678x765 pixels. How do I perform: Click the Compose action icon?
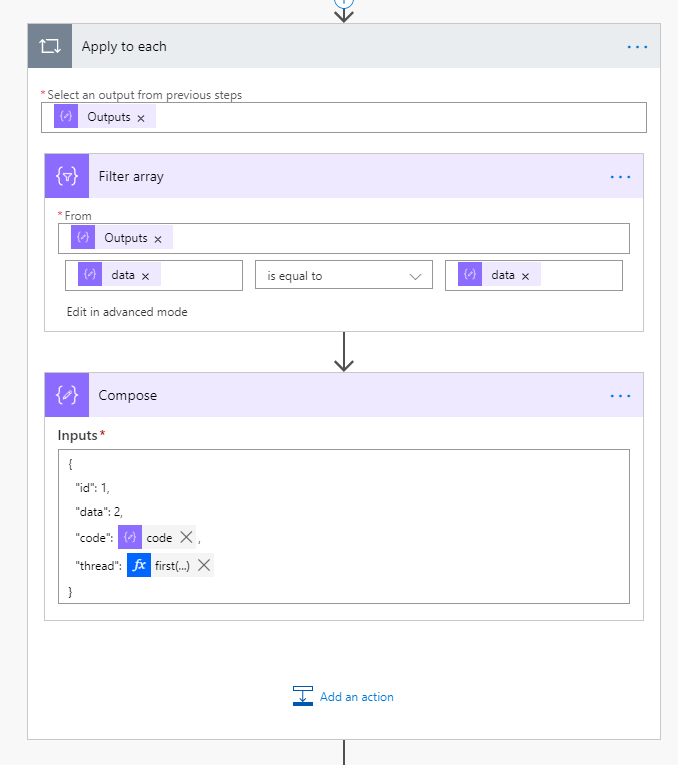67,395
